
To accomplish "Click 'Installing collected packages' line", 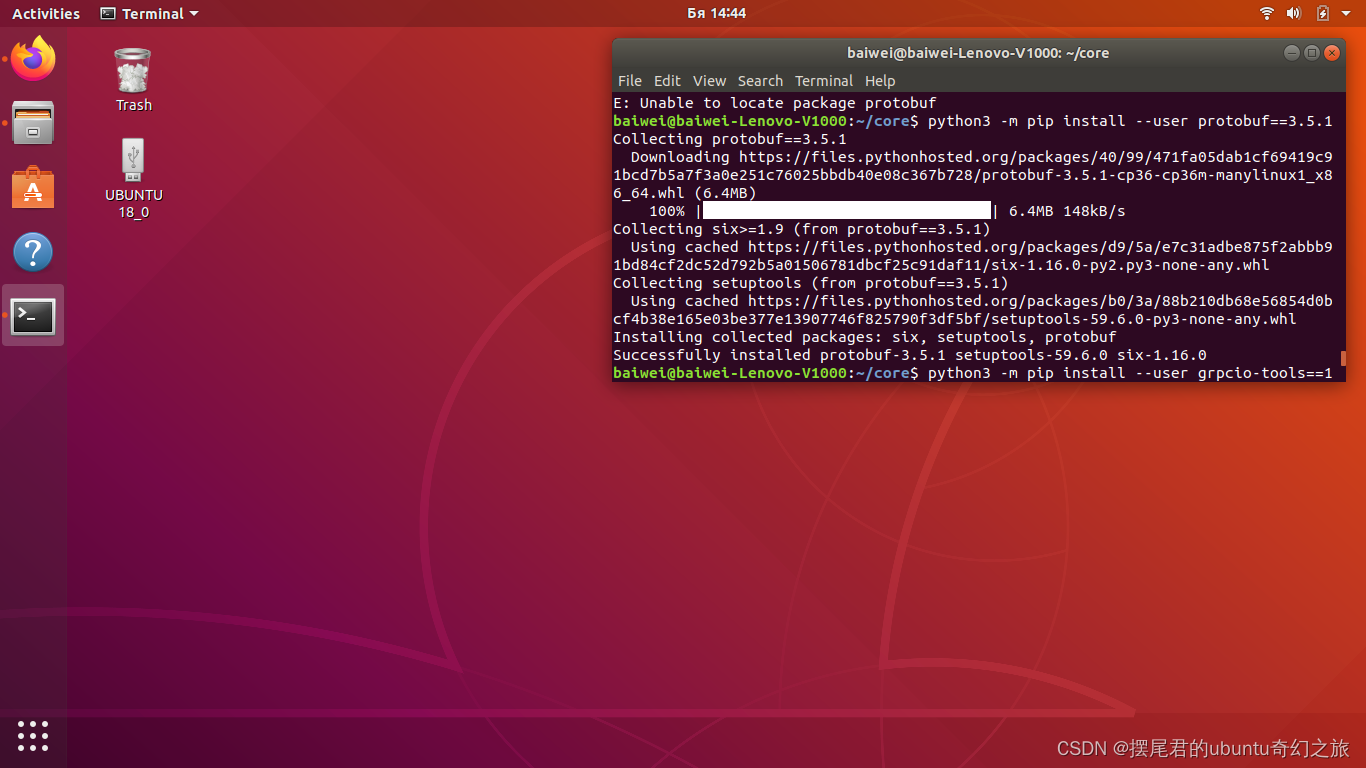I will [x=865, y=337].
